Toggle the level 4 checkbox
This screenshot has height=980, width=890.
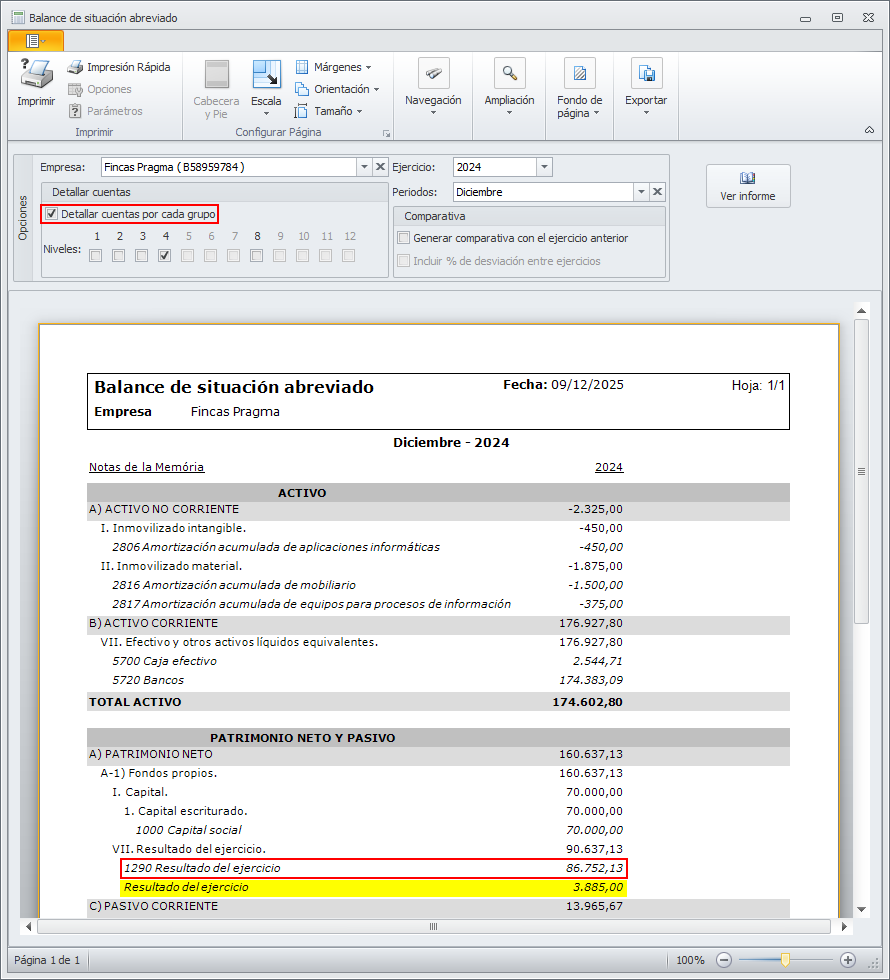pos(165,256)
